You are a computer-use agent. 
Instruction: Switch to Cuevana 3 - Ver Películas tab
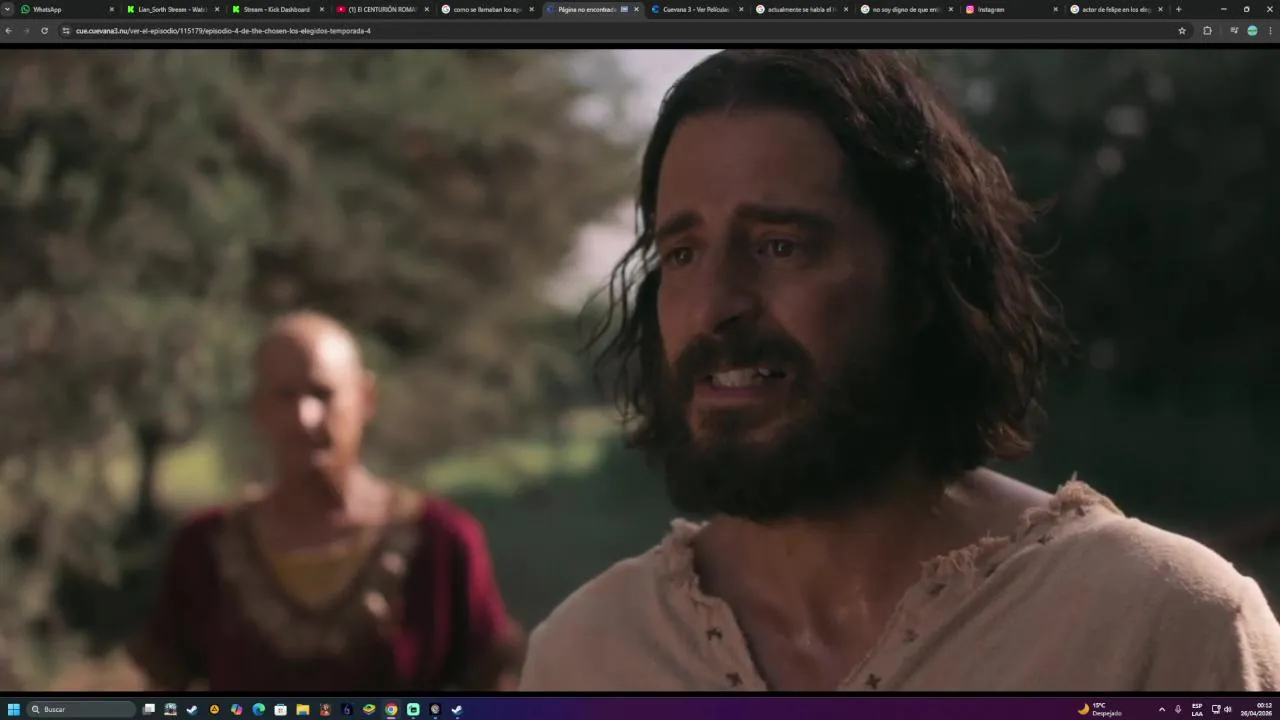(697, 9)
